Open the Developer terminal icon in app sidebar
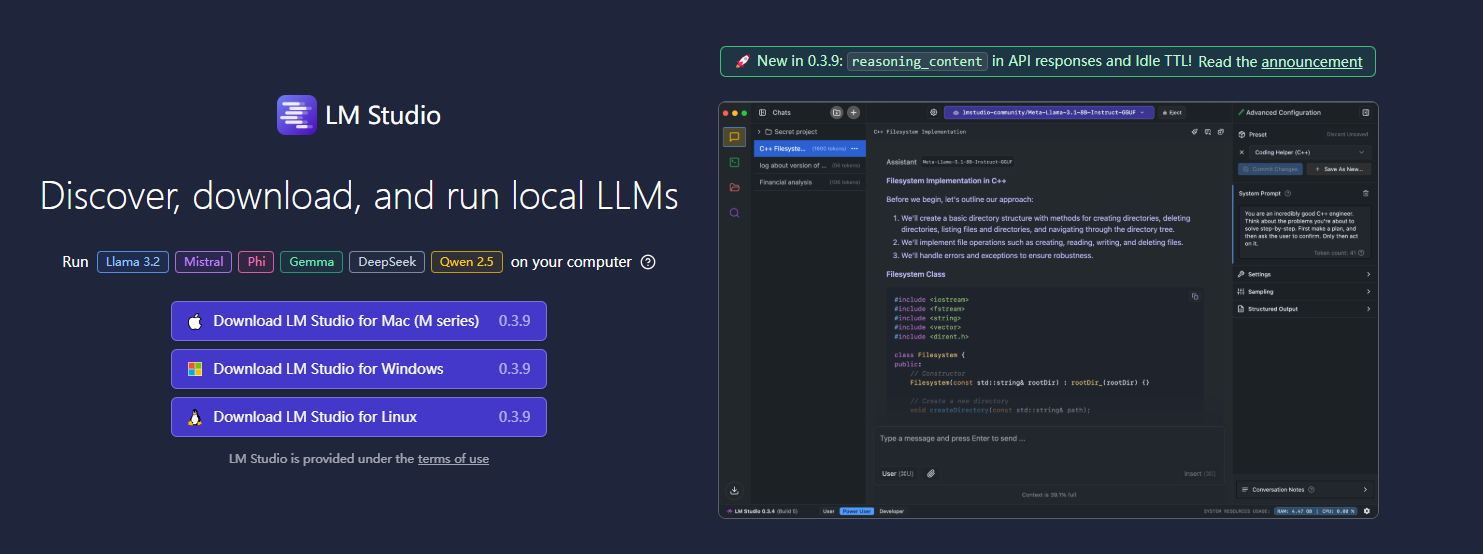The height and width of the screenshot is (554, 1483). point(735,162)
